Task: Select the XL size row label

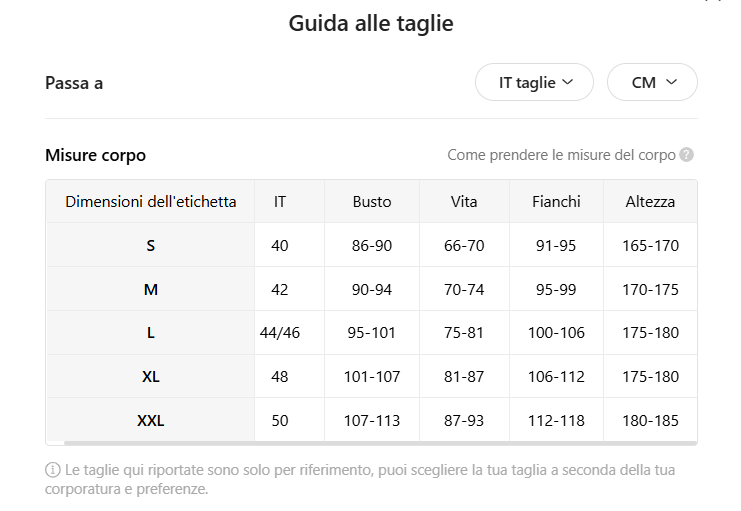Action: coord(151,377)
